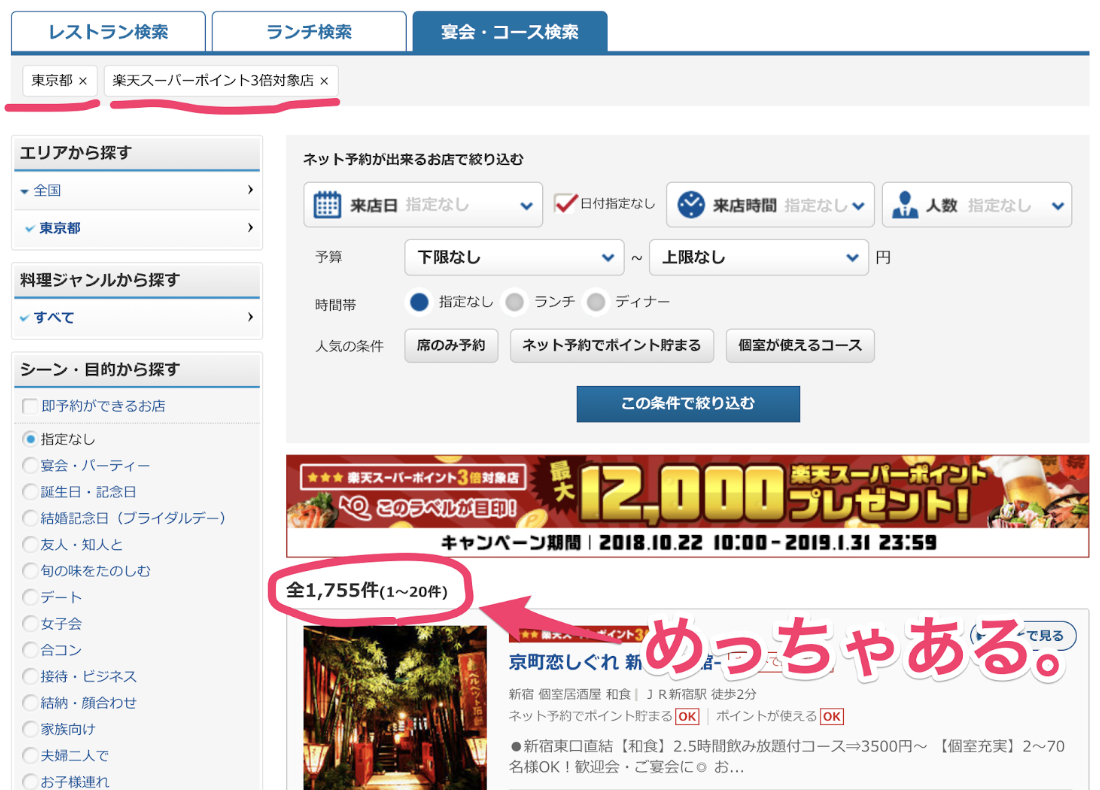Select ランチ time slot radio

[x=514, y=302]
